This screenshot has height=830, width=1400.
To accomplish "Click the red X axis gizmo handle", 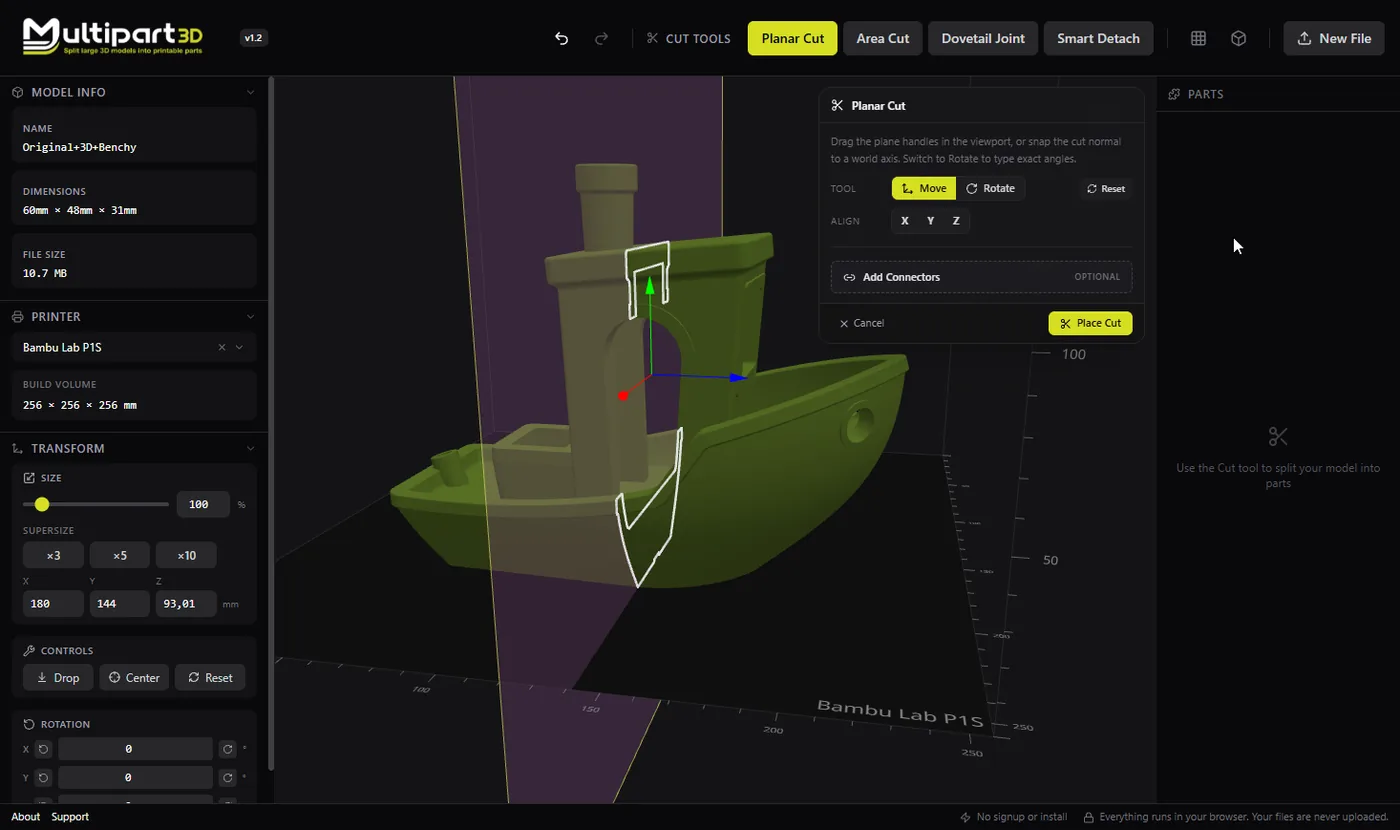I will click(623, 396).
